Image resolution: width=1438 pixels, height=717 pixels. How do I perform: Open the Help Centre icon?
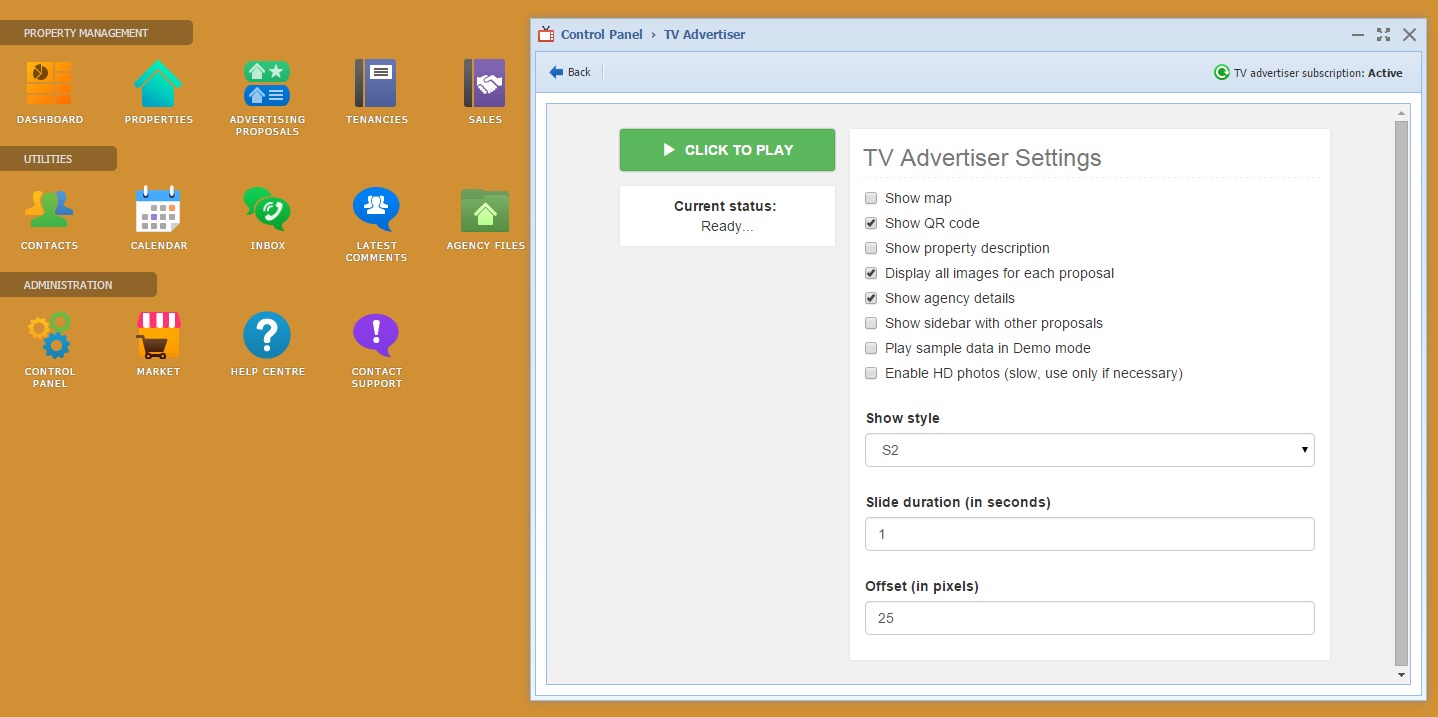click(267, 336)
